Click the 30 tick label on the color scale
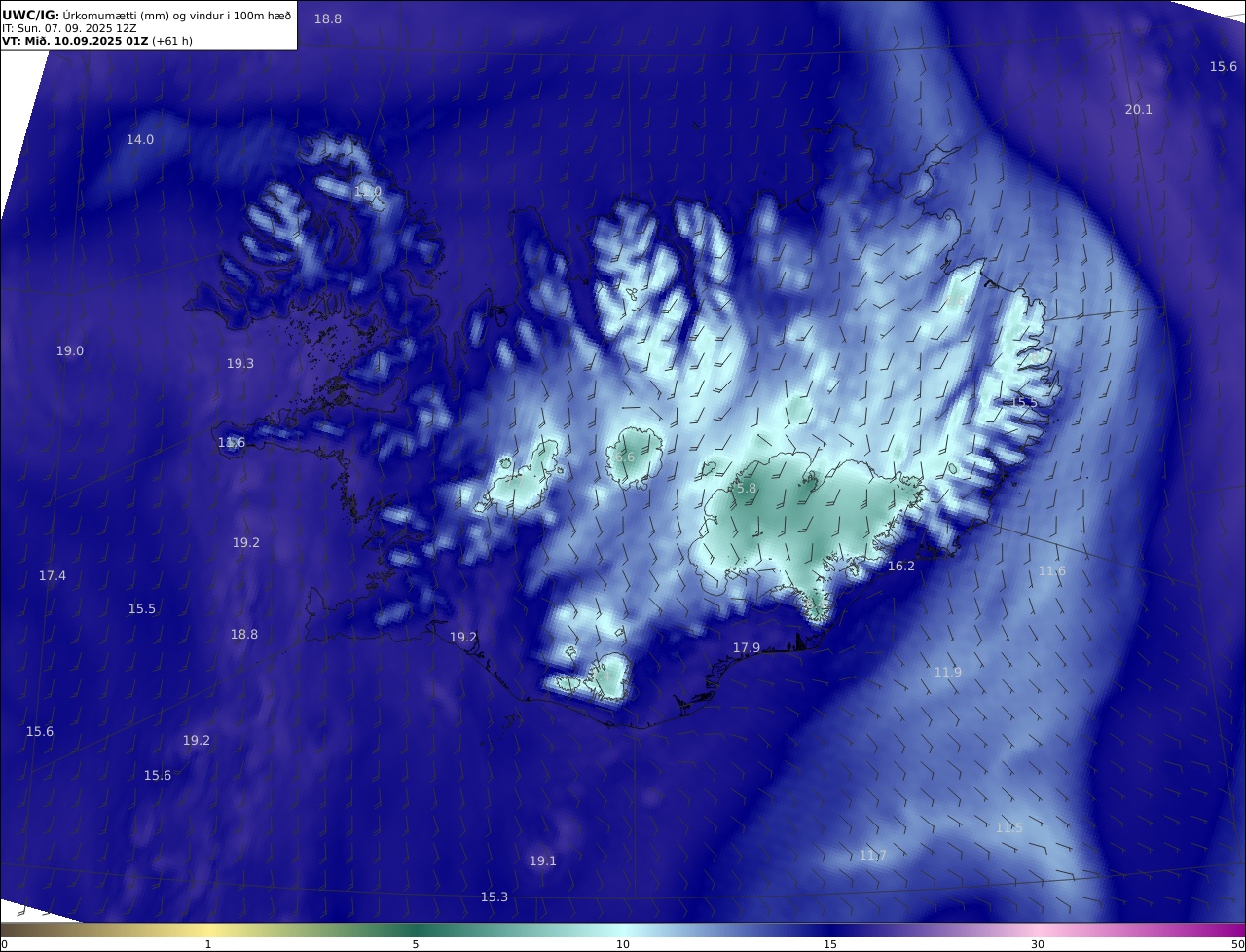Viewport: 1246px width, 952px height. (1038, 945)
